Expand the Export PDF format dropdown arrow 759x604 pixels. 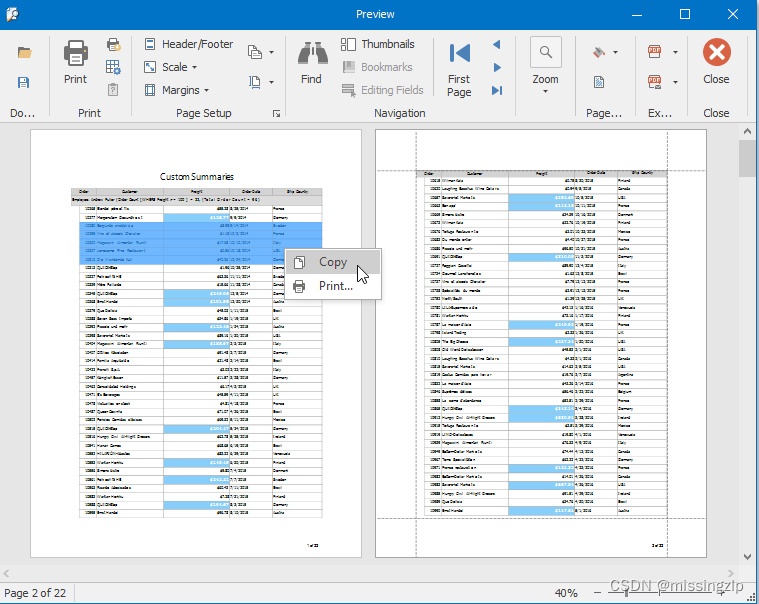click(675, 52)
